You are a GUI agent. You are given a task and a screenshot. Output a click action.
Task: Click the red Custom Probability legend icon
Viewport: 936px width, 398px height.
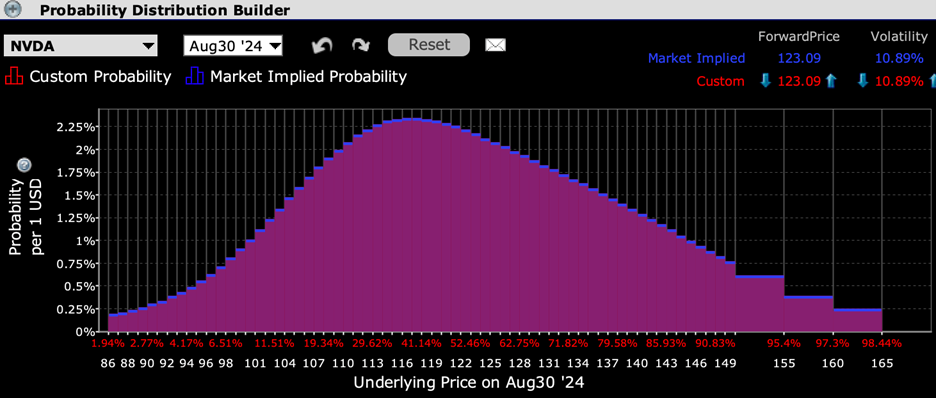(x=14, y=77)
